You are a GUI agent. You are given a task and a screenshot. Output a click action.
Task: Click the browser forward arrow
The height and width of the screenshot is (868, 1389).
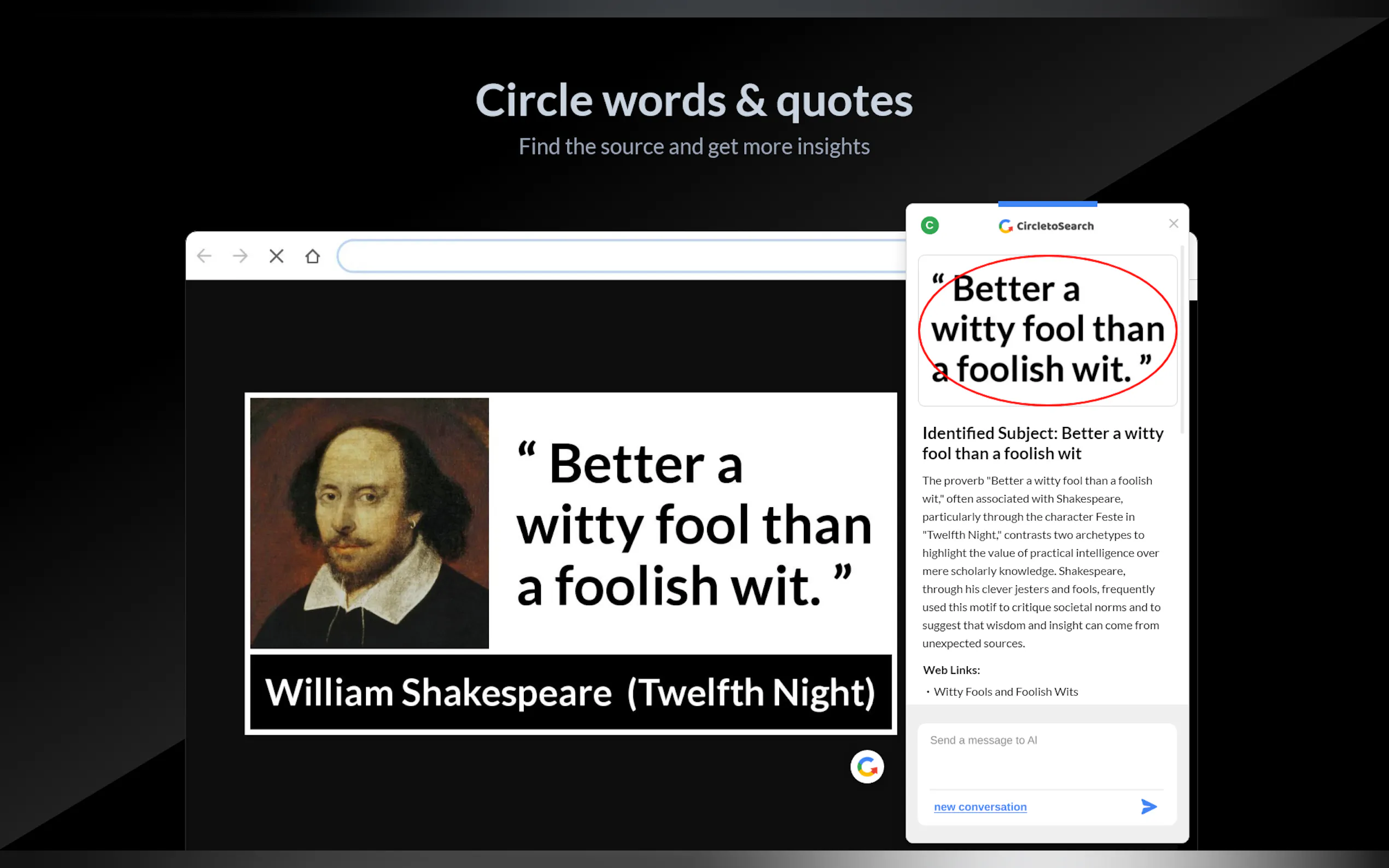[240, 255]
